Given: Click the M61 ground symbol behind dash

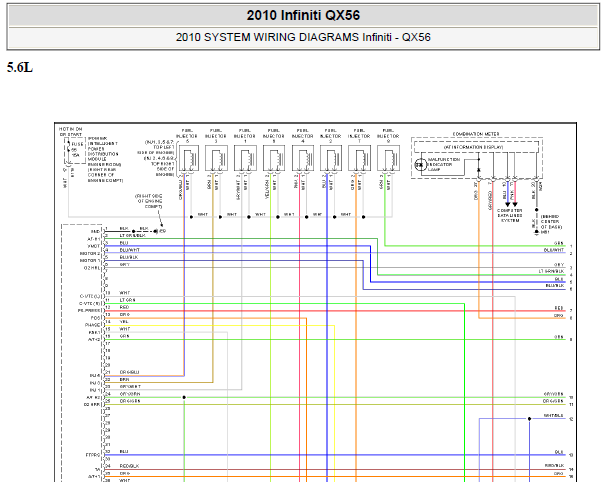Looking at the screenshot, I should (x=537, y=232).
